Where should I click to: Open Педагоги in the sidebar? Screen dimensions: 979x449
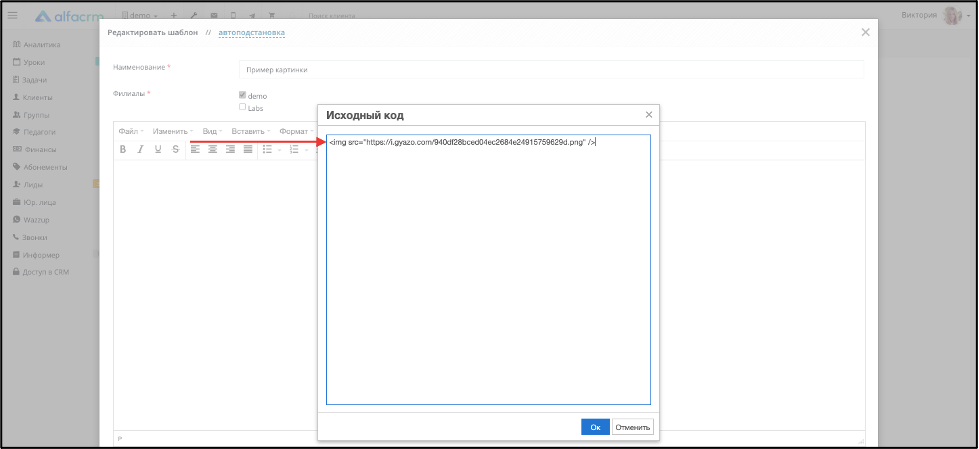pos(34,132)
